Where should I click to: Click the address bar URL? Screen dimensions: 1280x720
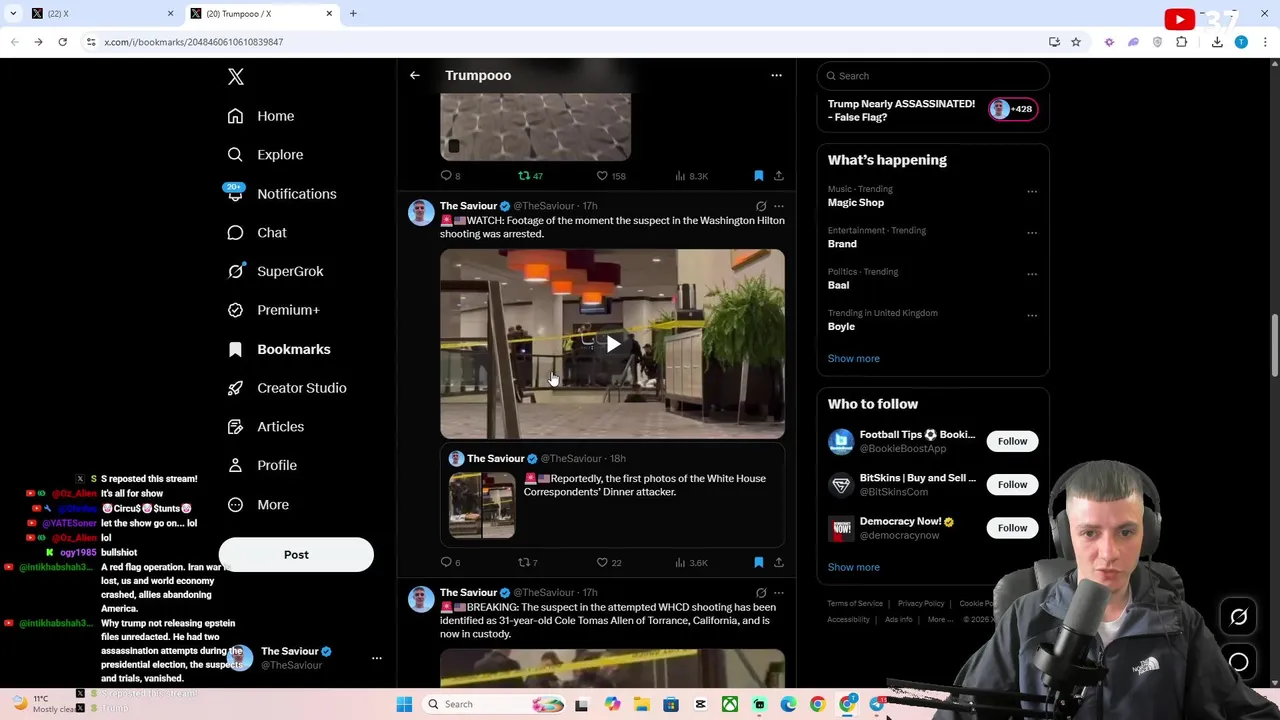tap(193, 42)
